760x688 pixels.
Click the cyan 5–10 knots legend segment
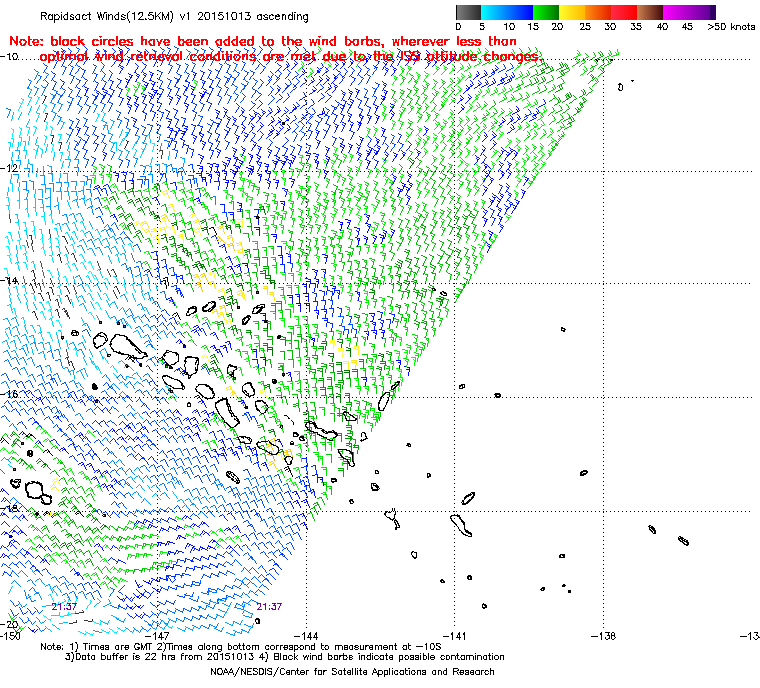[494, 12]
